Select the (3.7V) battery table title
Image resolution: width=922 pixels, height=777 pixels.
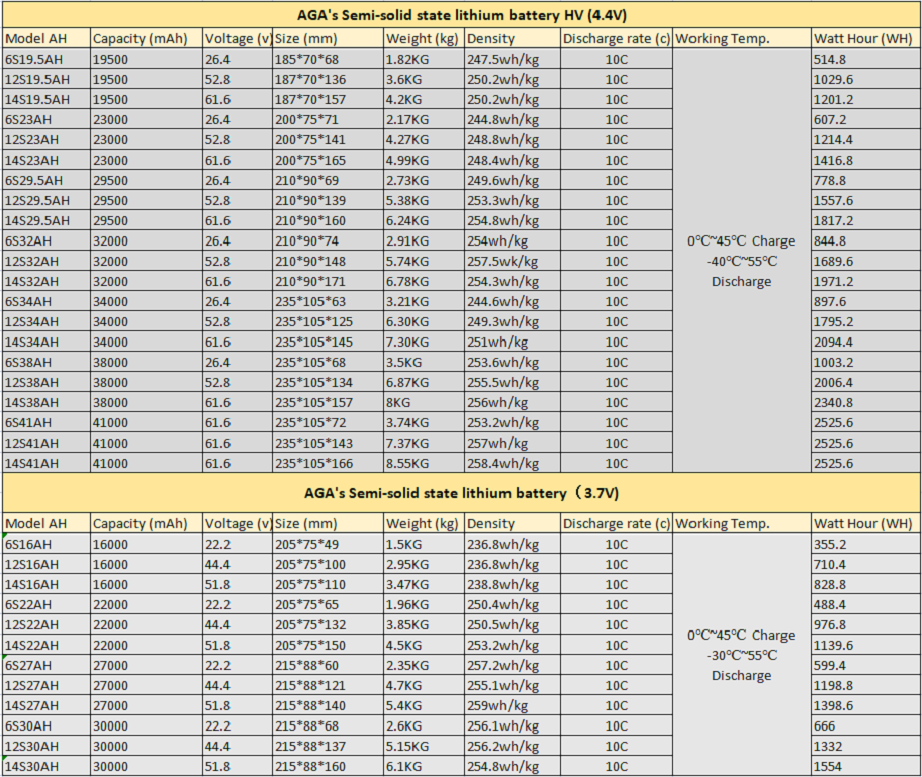[x=462, y=493]
